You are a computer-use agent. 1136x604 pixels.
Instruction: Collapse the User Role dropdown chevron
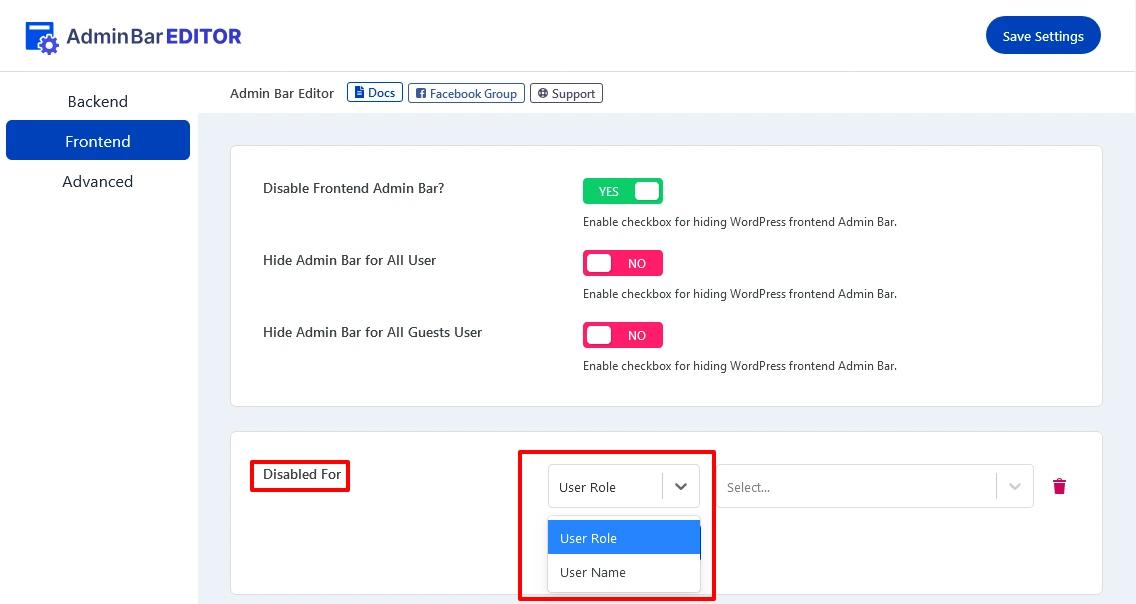tap(680, 487)
